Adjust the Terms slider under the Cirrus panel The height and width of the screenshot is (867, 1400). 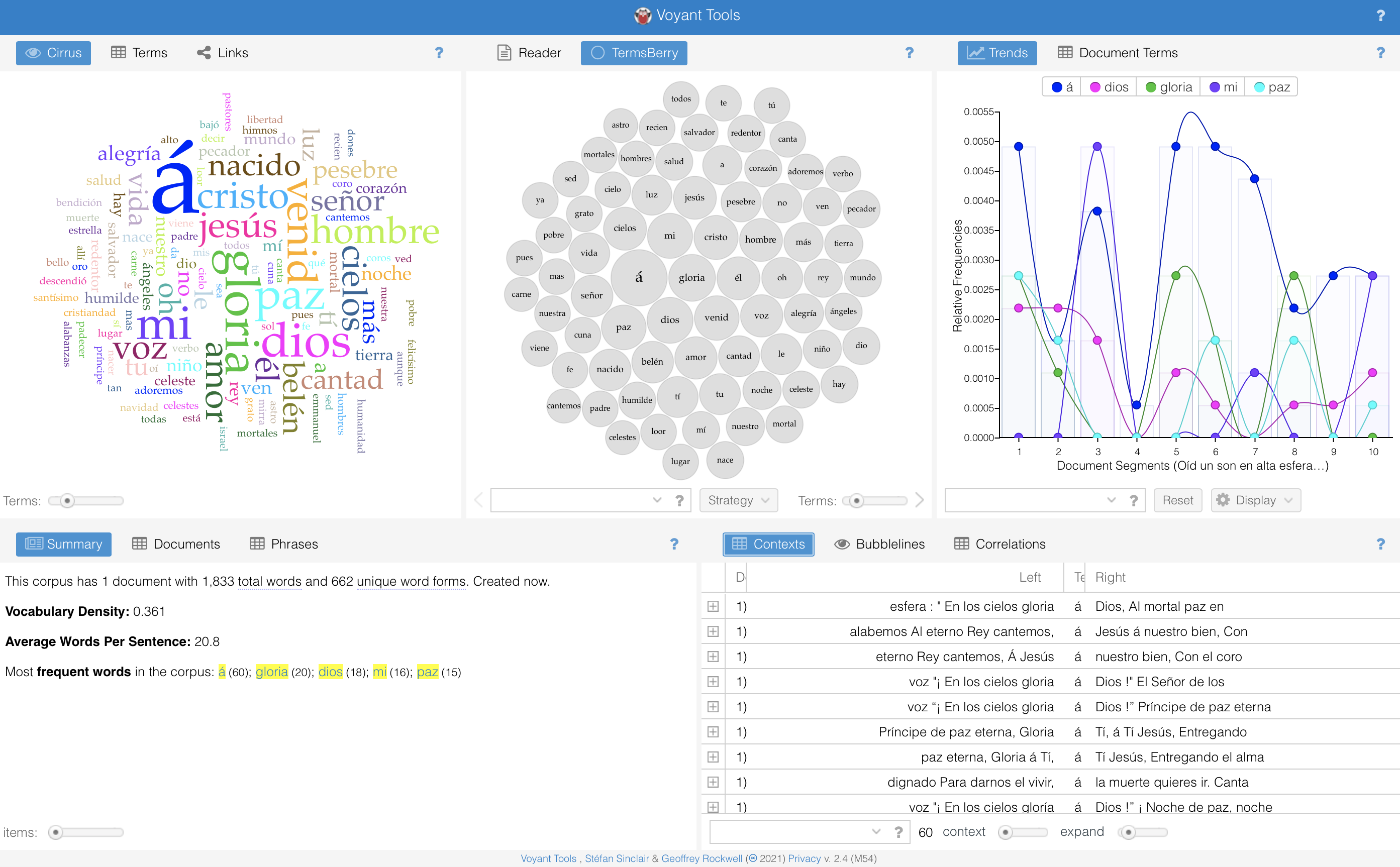coord(69,500)
